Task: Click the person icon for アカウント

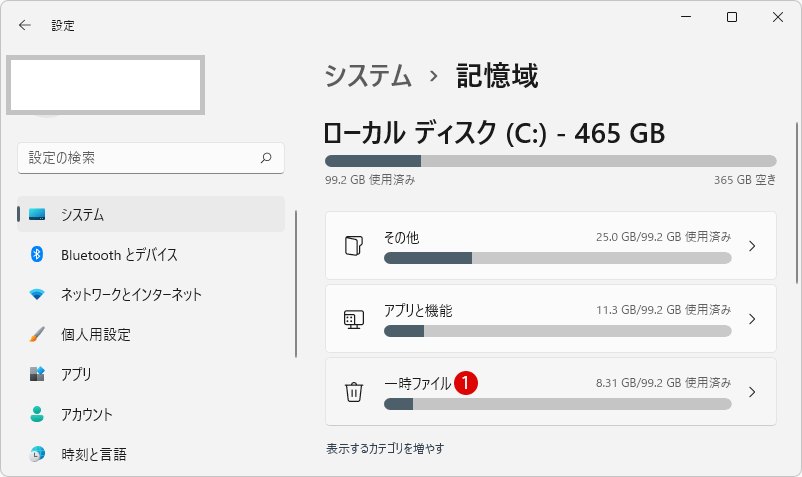Action: point(37,414)
